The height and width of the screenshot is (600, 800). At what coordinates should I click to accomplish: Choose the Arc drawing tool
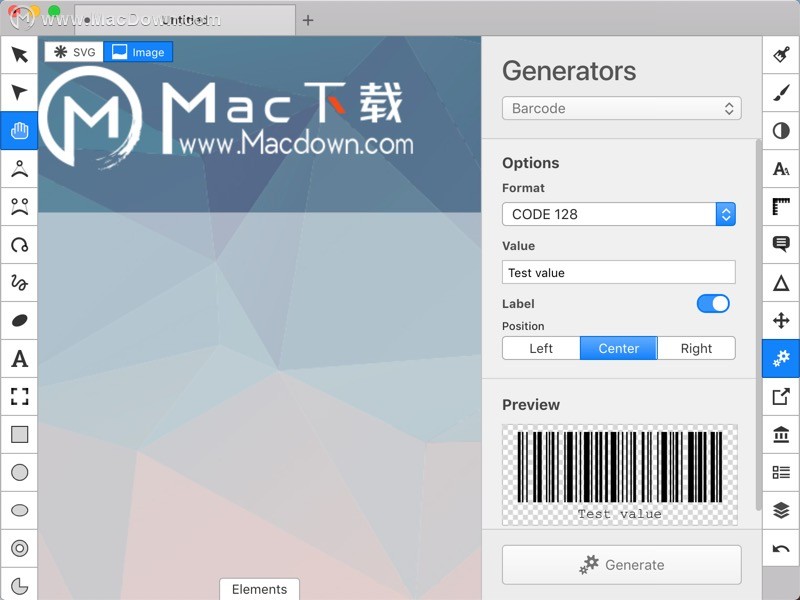19,245
